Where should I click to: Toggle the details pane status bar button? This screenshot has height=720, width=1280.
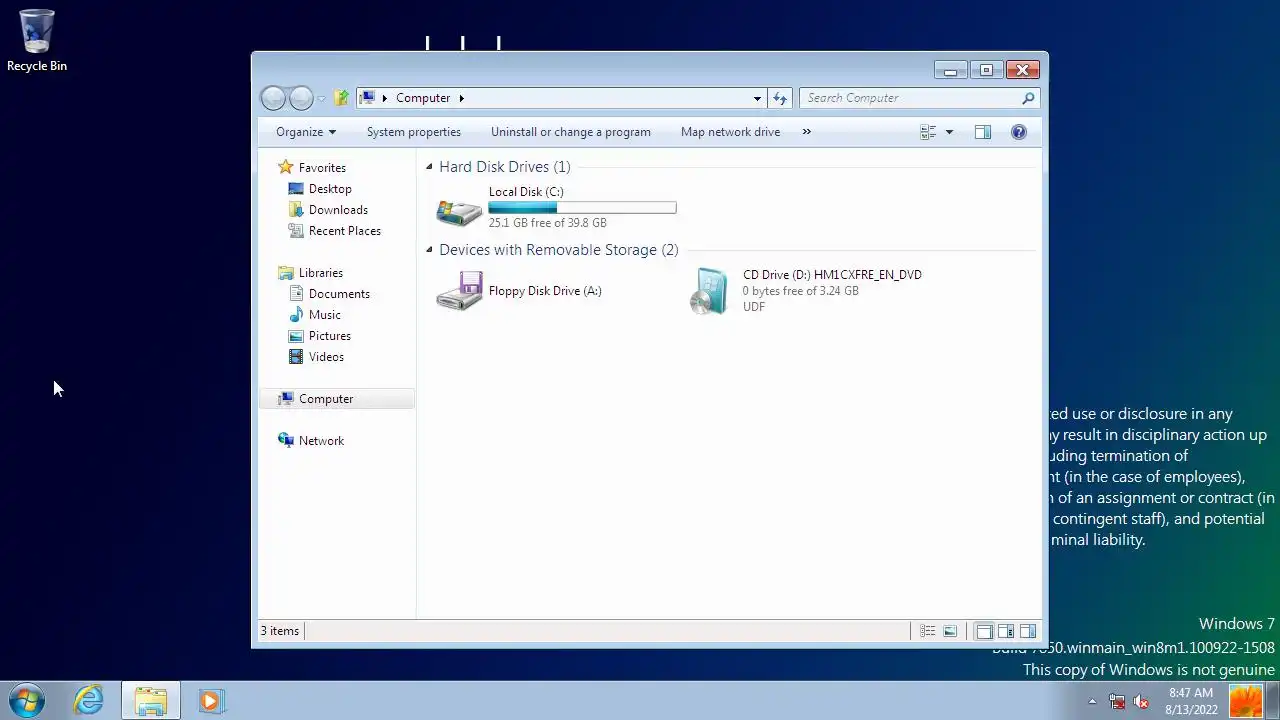1006,631
